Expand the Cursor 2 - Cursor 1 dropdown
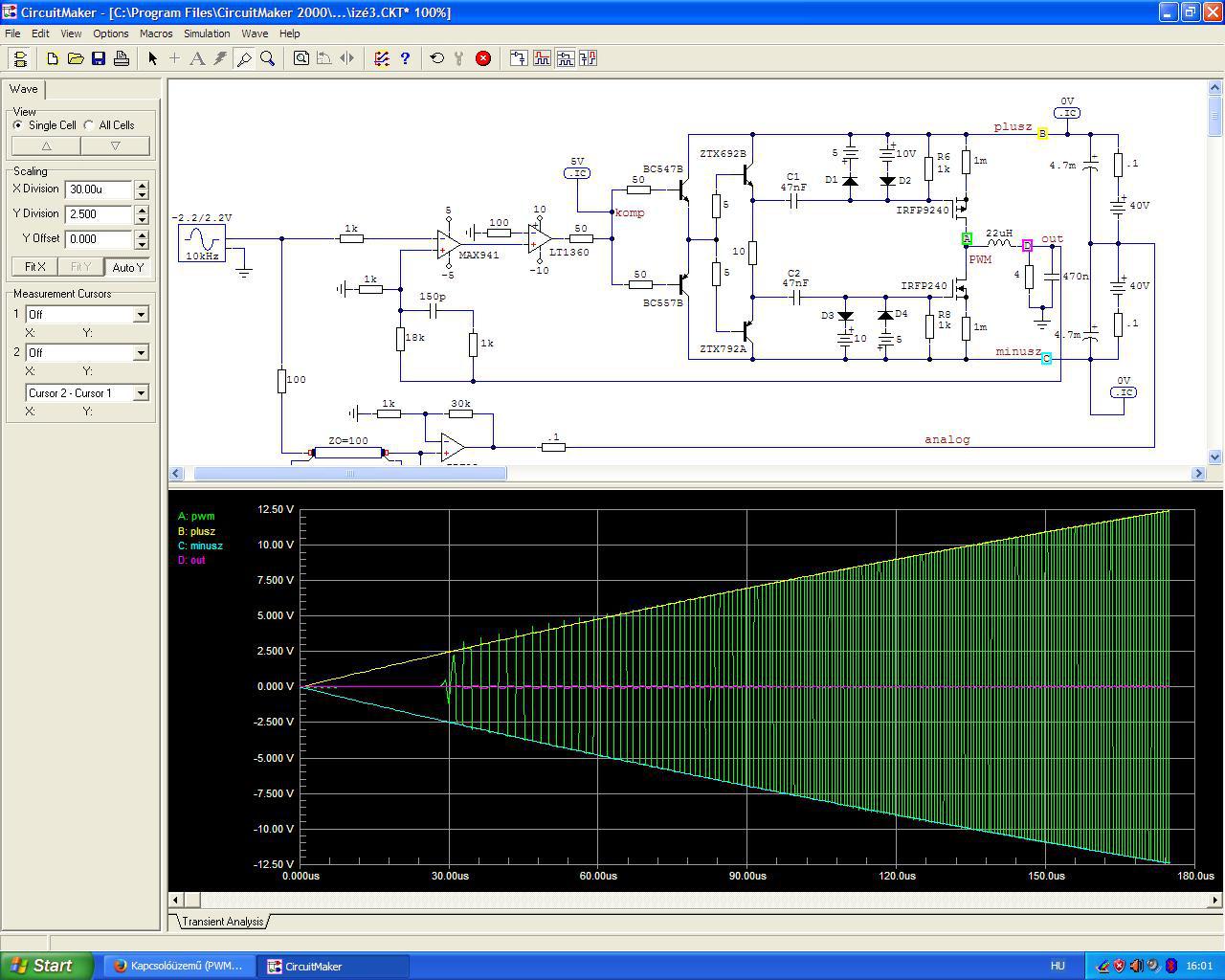 pyautogui.click(x=141, y=393)
